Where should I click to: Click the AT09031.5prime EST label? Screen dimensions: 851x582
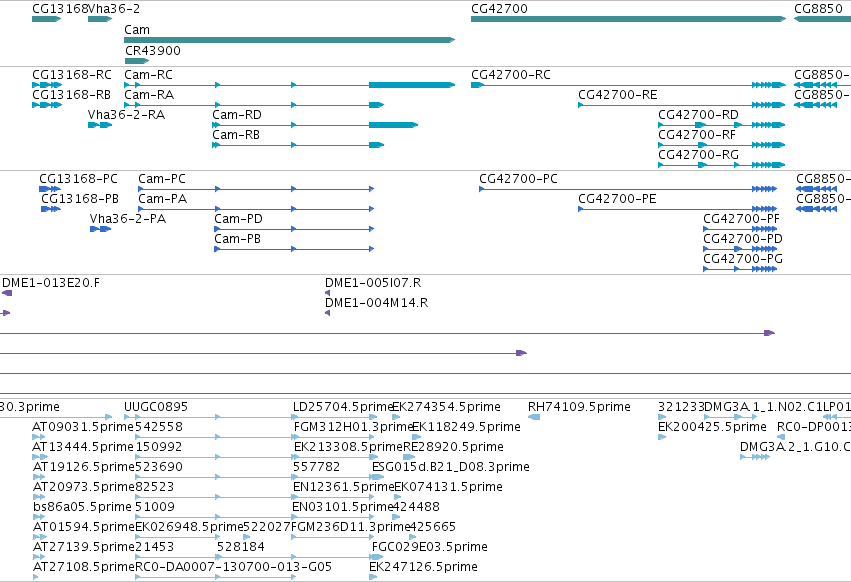pos(83,427)
